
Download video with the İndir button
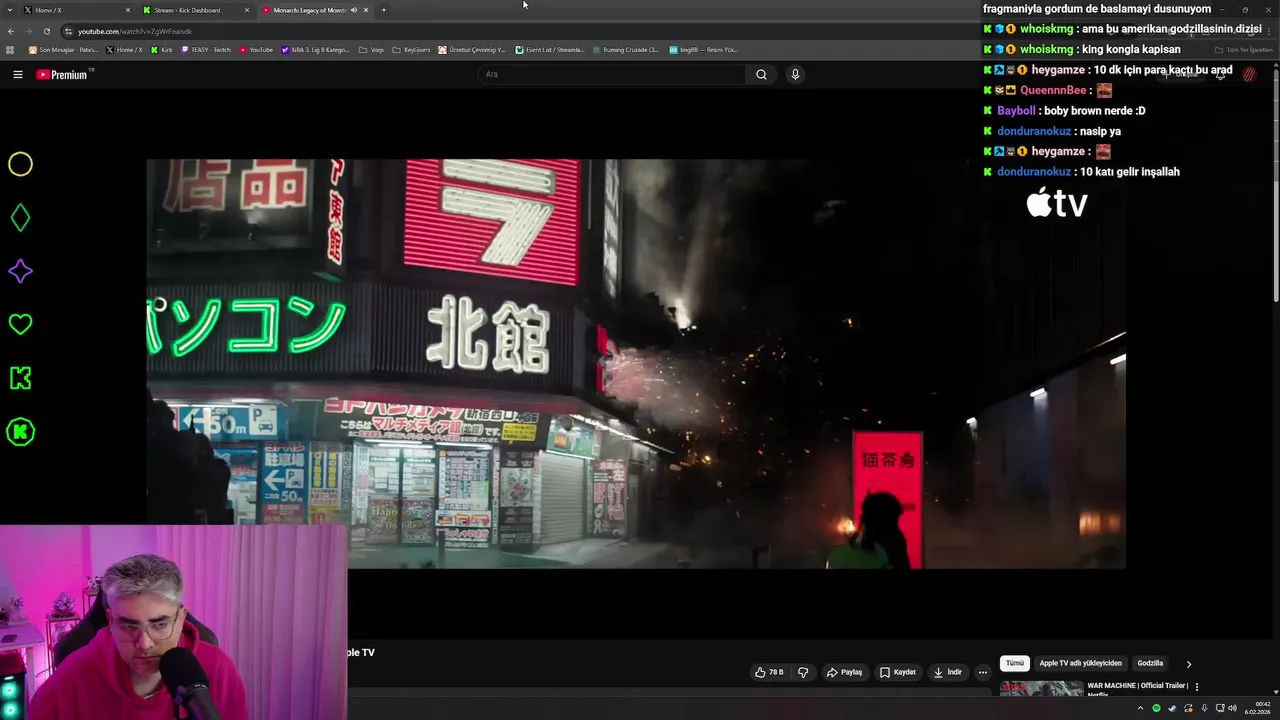(947, 672)
